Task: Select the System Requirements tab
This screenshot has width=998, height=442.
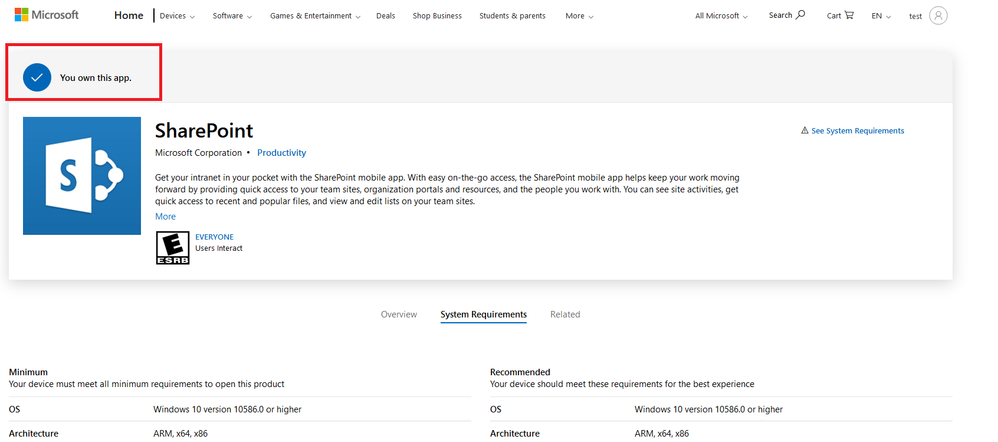Action: click(484, 315)
